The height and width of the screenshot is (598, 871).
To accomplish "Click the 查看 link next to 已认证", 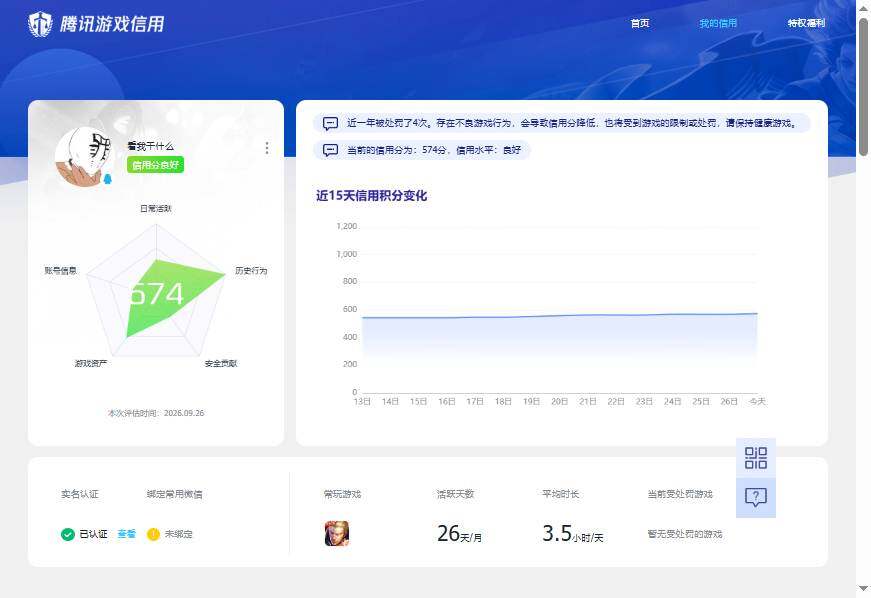I will [x=127, y=534].
